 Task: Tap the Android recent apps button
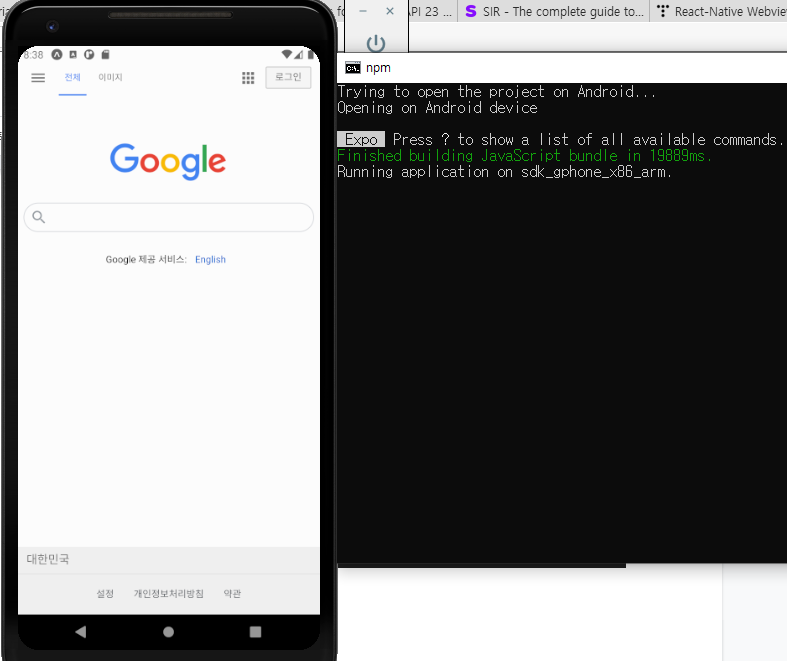(x=255, y=632)
